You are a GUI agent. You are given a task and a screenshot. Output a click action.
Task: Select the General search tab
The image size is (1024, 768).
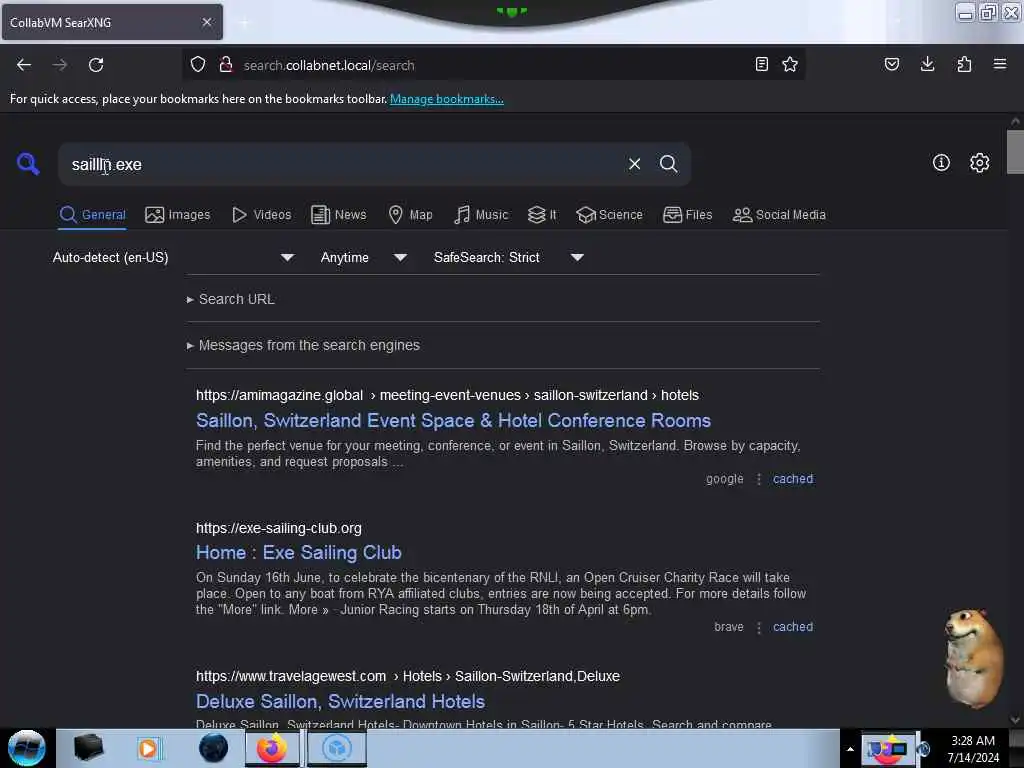[x=93, y=215]
